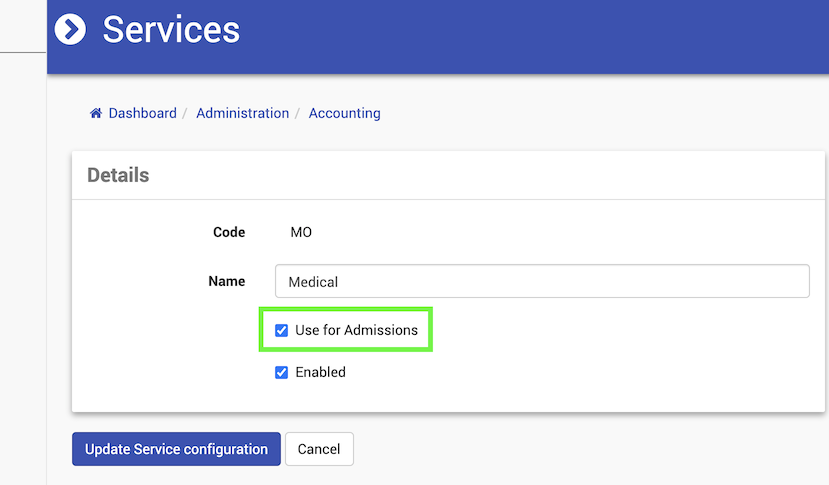Focus the Name input field
The height and width of the screenshot is (485, 829).
point(541,281)
